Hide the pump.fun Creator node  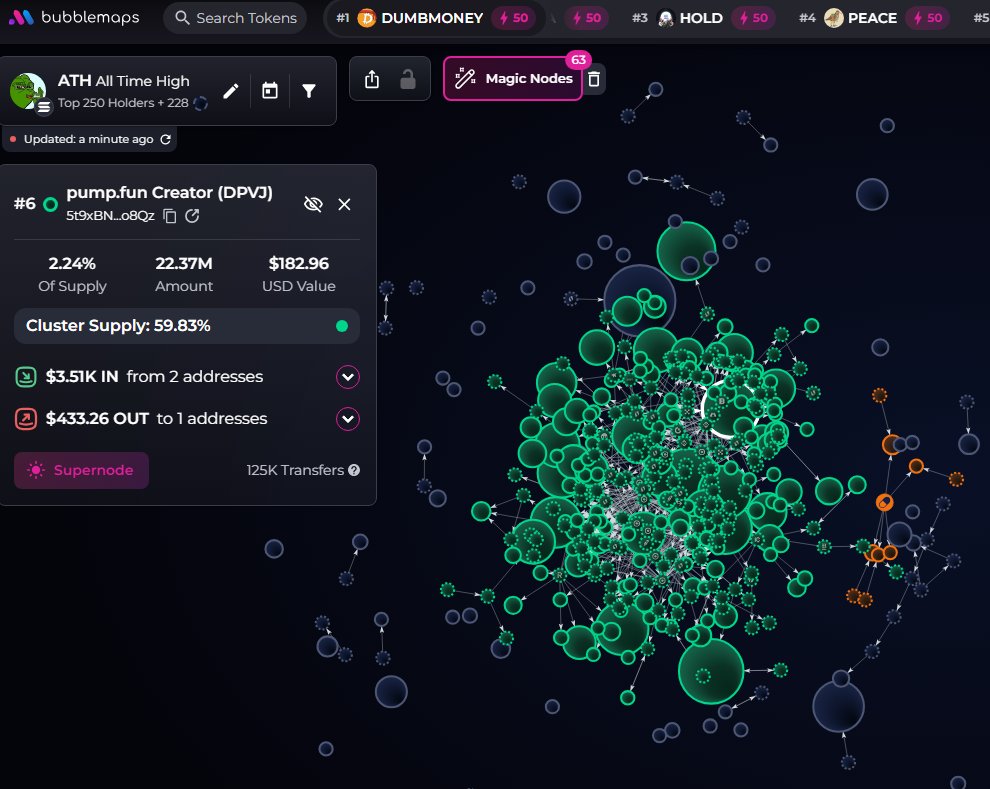pos(313,204)
